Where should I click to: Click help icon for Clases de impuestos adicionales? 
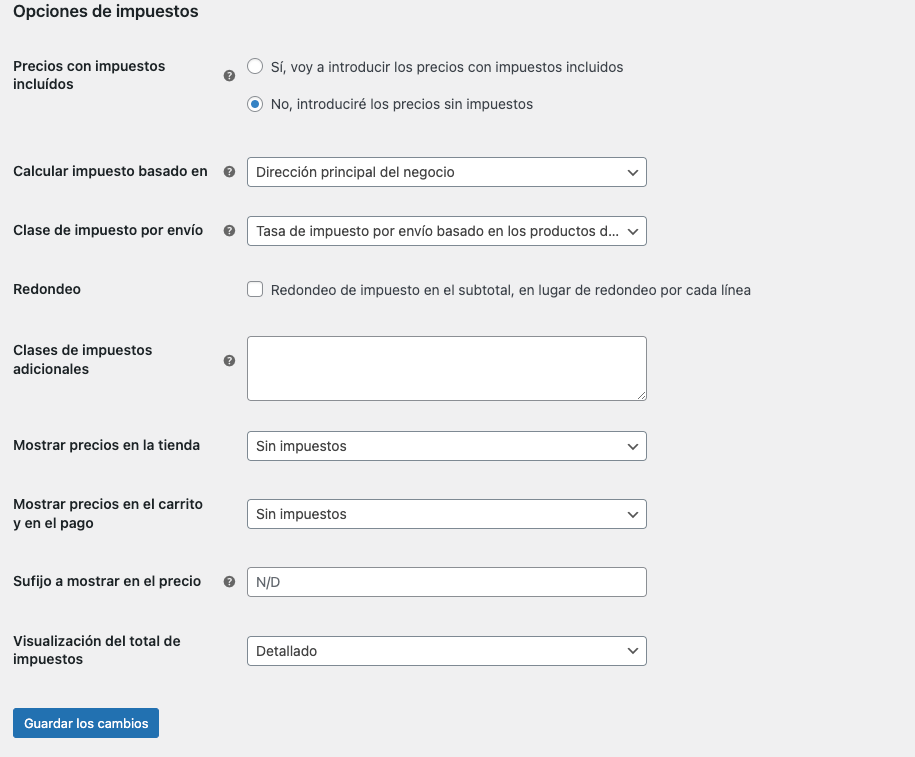pos(229,361)
